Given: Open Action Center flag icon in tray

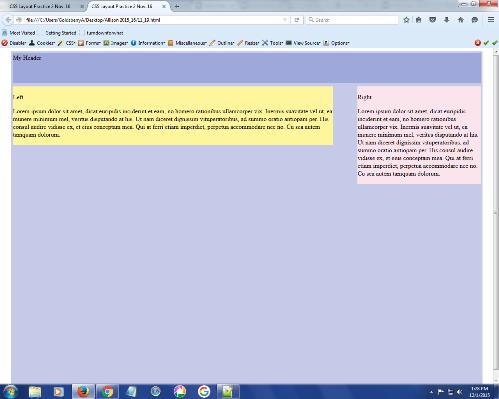Looking at the screenshot, I should coord(440,392).
